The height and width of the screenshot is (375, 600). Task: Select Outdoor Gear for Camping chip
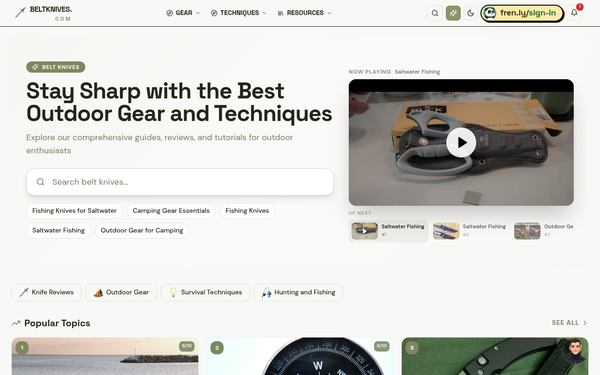[x=142, y=230]
